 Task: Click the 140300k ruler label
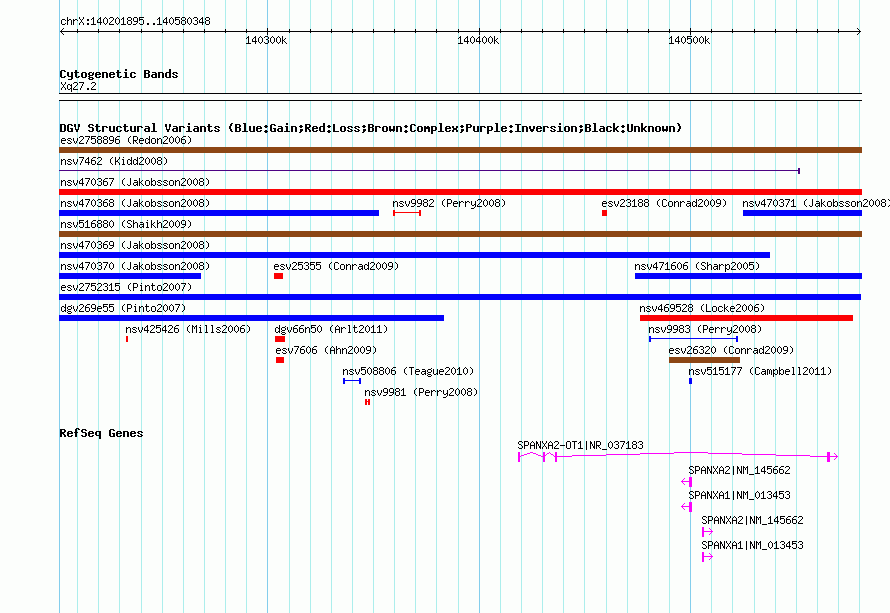tap(266, 40)
